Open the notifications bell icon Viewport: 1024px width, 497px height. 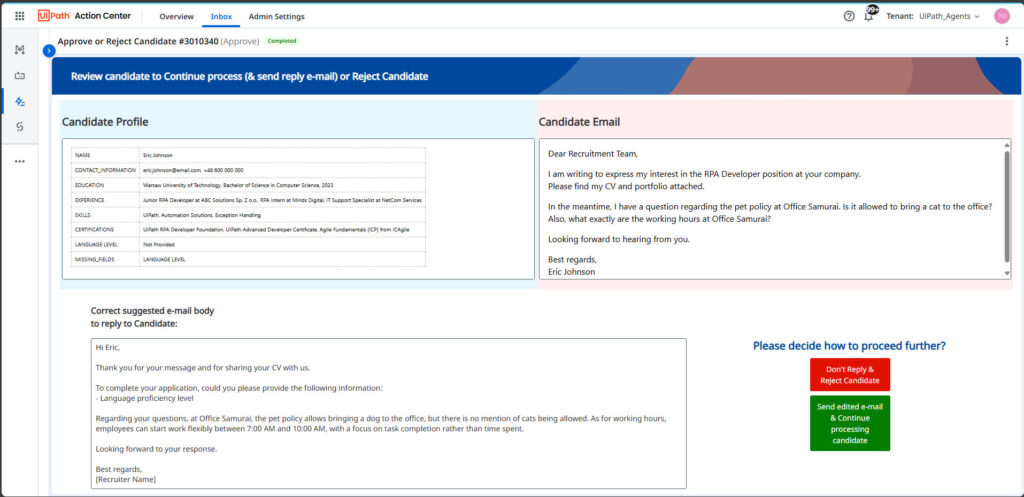click(869, 16)
